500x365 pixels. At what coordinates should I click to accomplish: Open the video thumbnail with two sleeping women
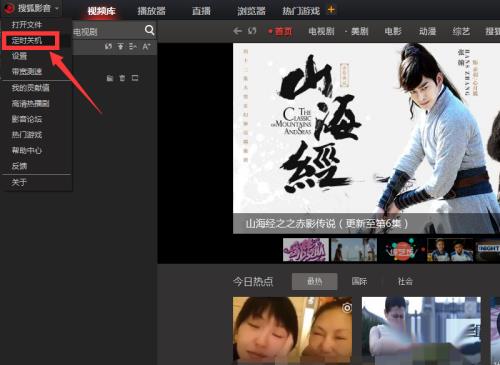coord(292,331)
